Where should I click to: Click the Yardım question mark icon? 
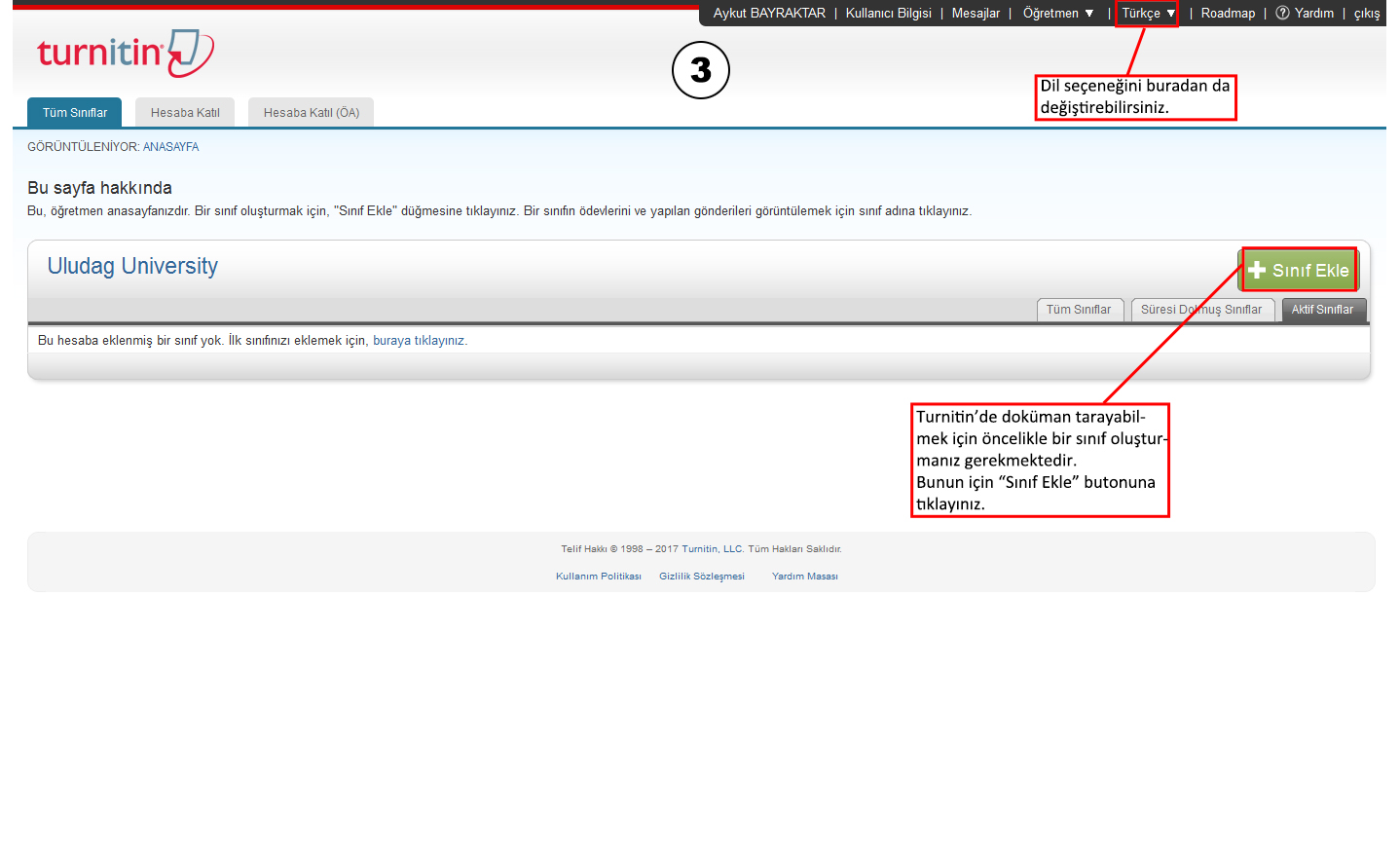1282,13
